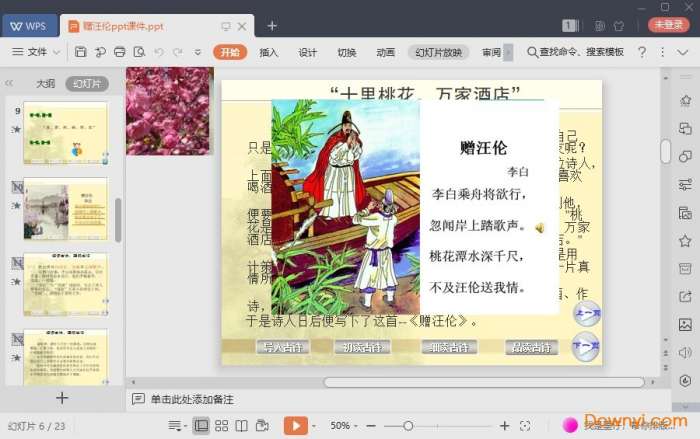Screen dimensions: 700x439
Task: Click the peach blossom picture
Action: click(x=170, y=111)
